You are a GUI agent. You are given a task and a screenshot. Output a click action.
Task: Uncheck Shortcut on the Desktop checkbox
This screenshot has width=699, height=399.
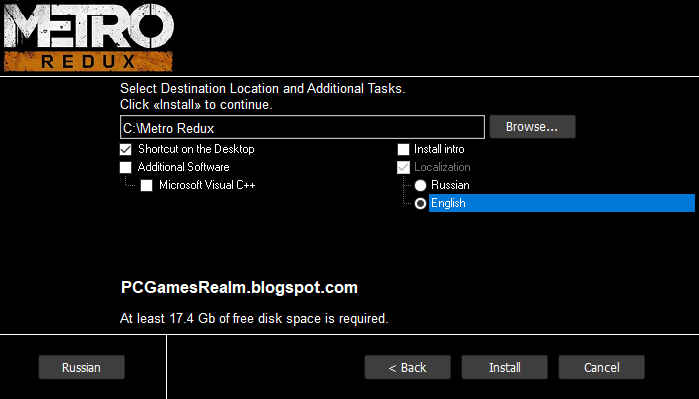point(126,149)
